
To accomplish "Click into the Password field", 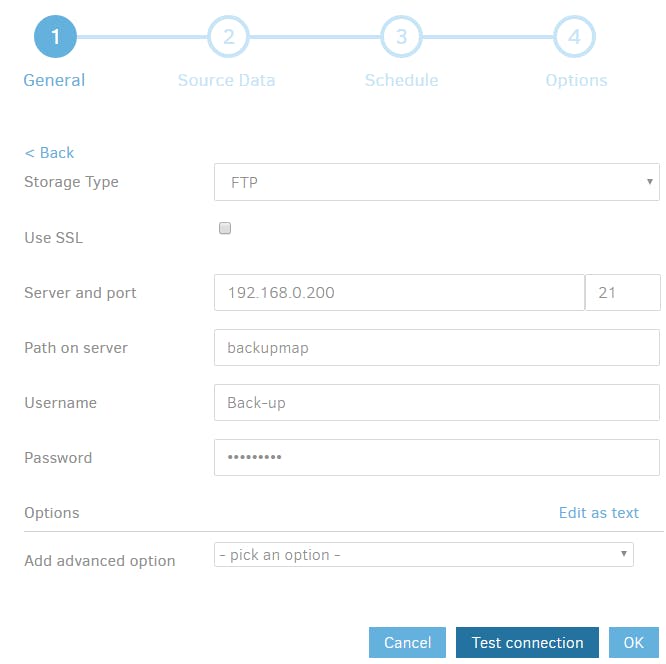I will click(437, 457).
